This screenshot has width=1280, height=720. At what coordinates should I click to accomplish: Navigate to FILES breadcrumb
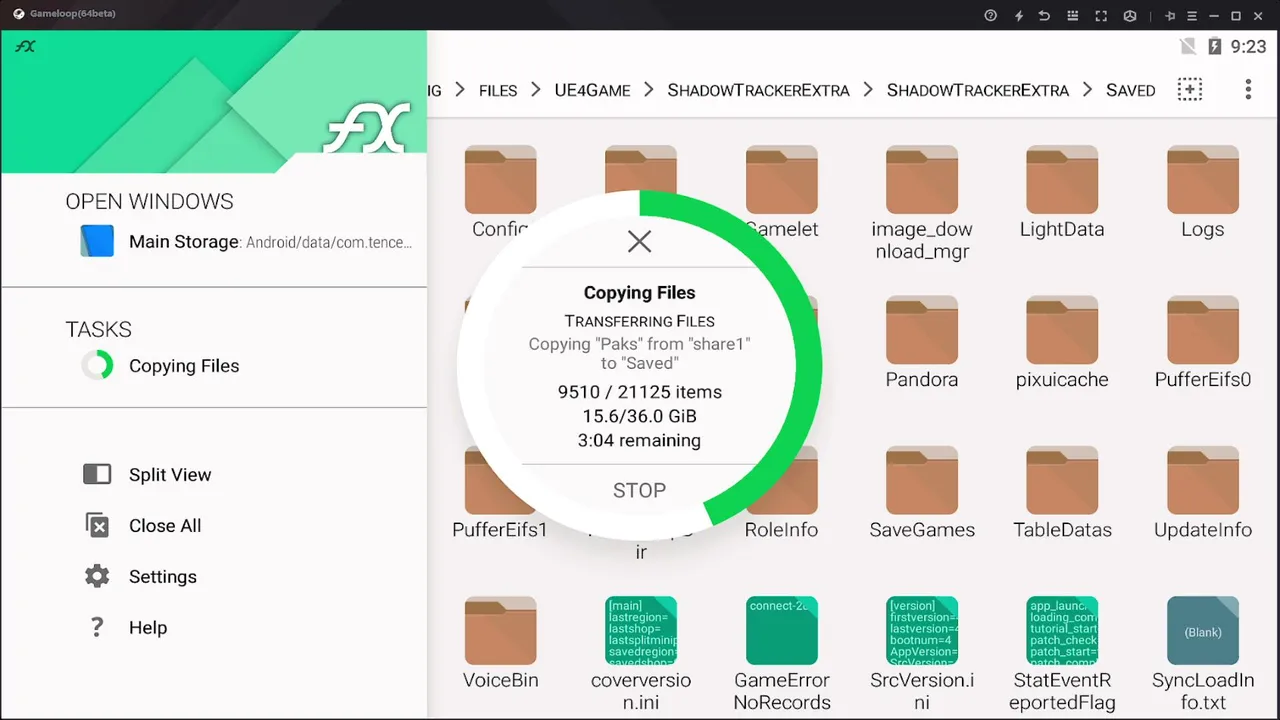[x=498, y=90]
